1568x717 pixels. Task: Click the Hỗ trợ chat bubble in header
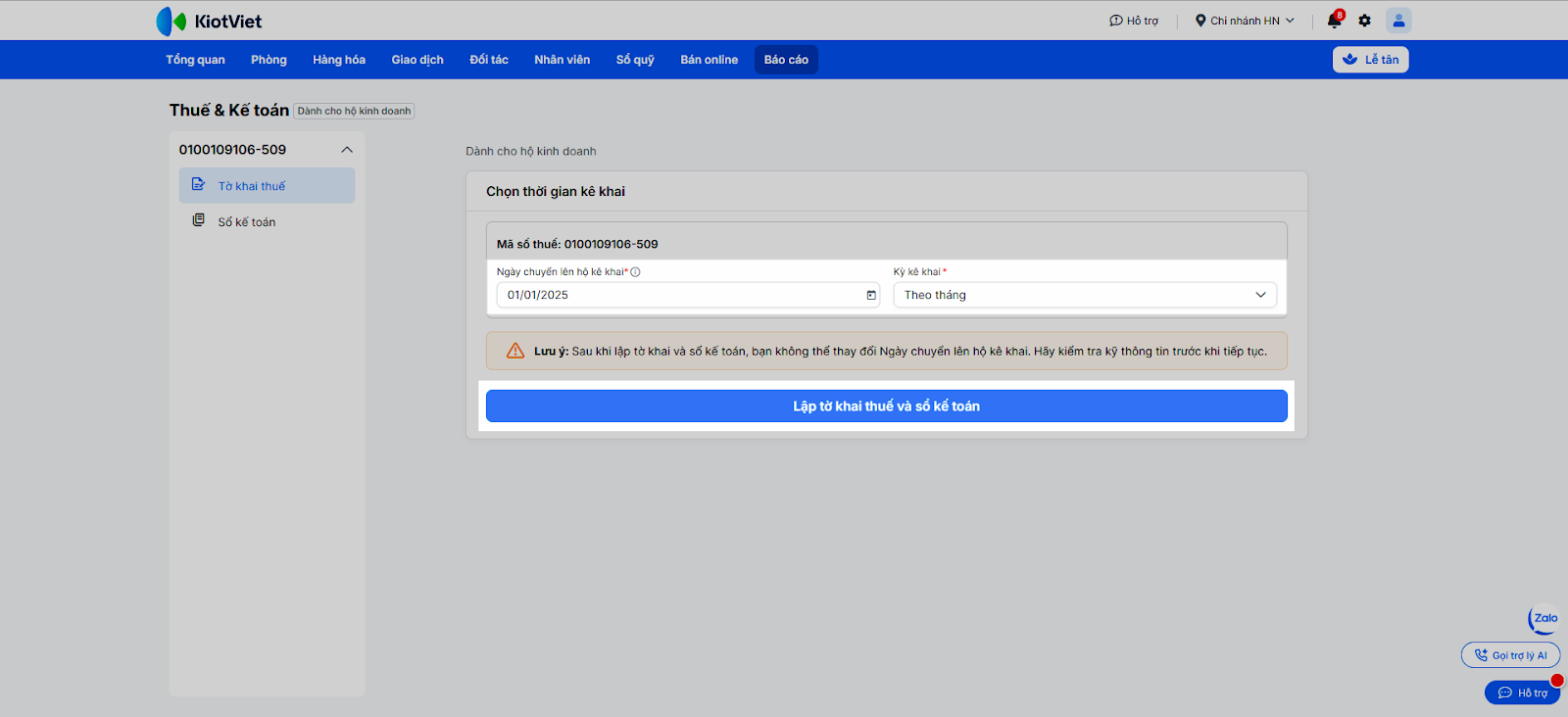[1115, 21]
